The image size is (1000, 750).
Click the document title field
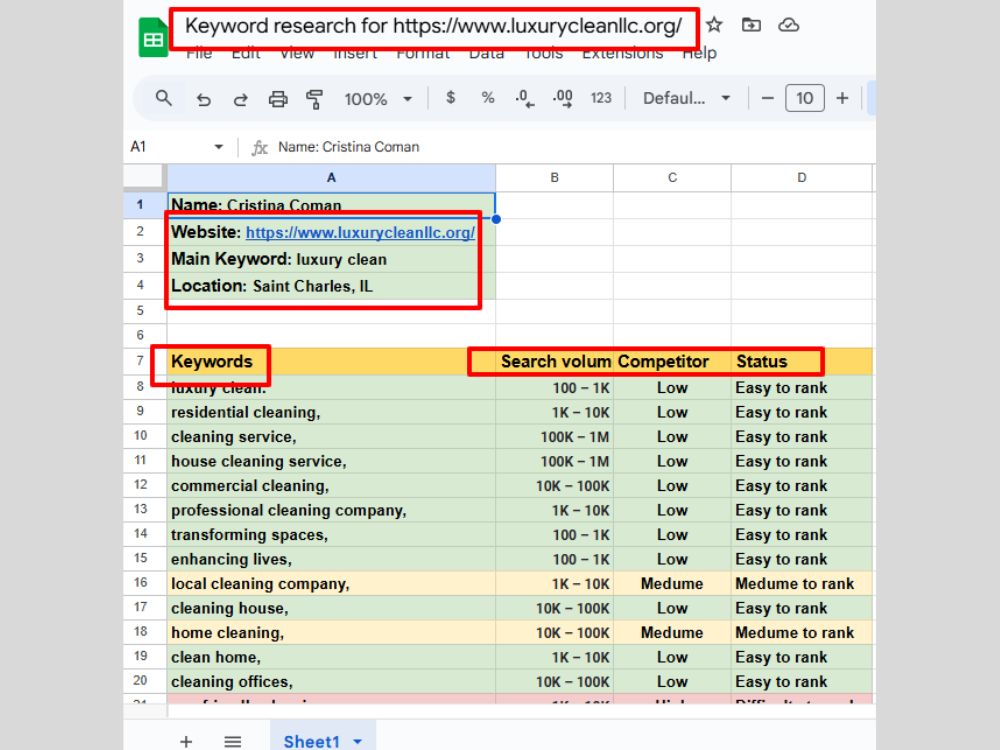pos(434,26)
